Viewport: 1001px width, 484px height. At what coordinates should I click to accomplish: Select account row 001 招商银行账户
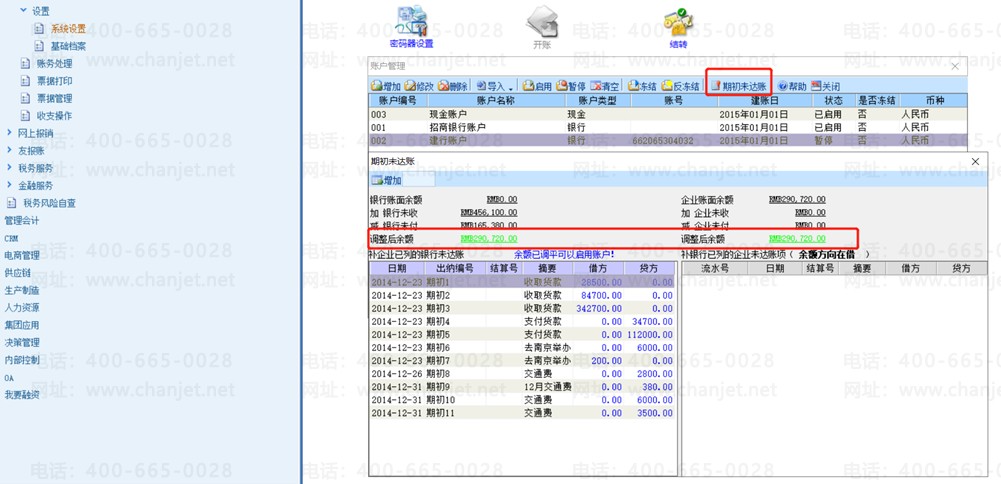point(668,127)
